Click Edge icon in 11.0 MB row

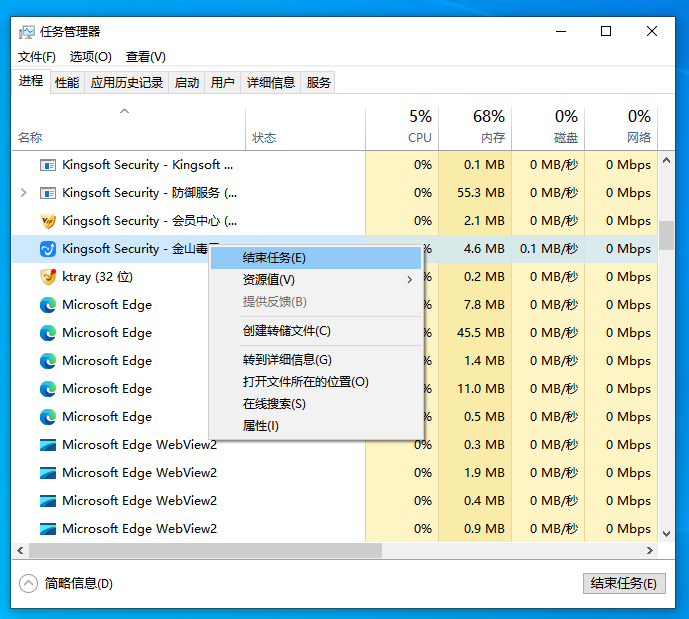click(48, 389)
